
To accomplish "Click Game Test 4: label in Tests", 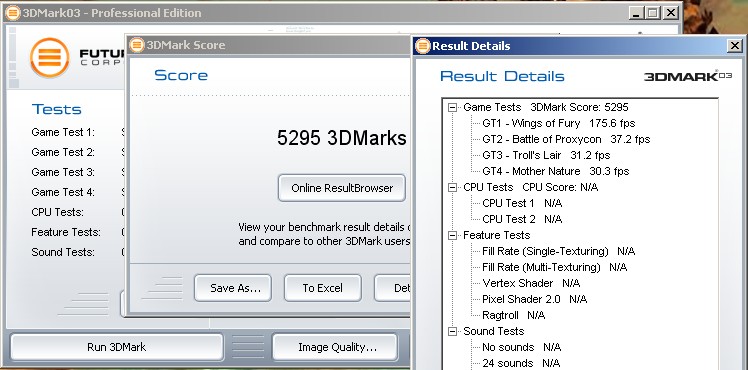I will pos(63,192).
